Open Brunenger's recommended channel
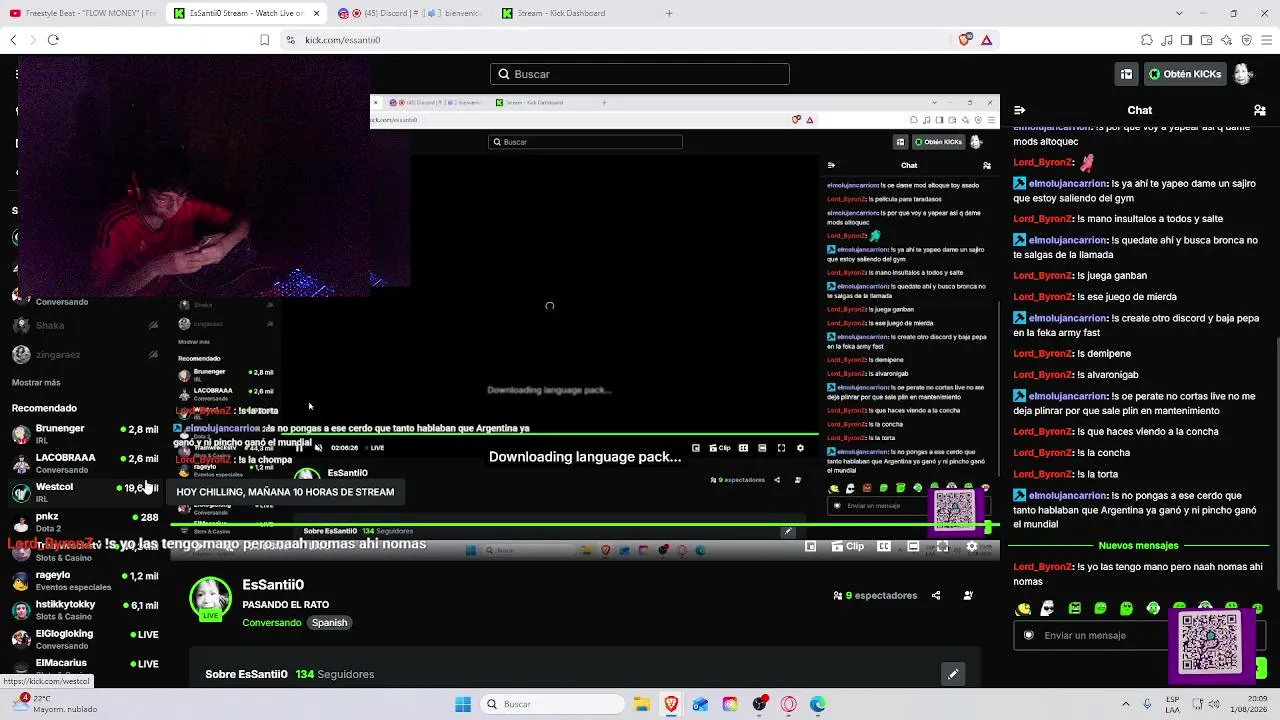Image resolution: width=1280 pixels, height=720 pixels. [x=84, y=434]
